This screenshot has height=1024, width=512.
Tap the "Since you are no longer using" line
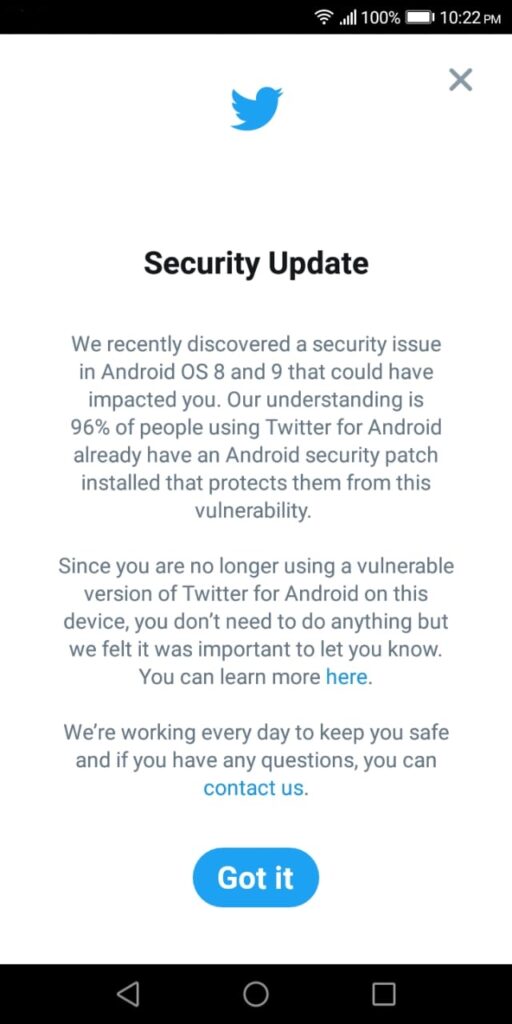click(x=256, y=566)
